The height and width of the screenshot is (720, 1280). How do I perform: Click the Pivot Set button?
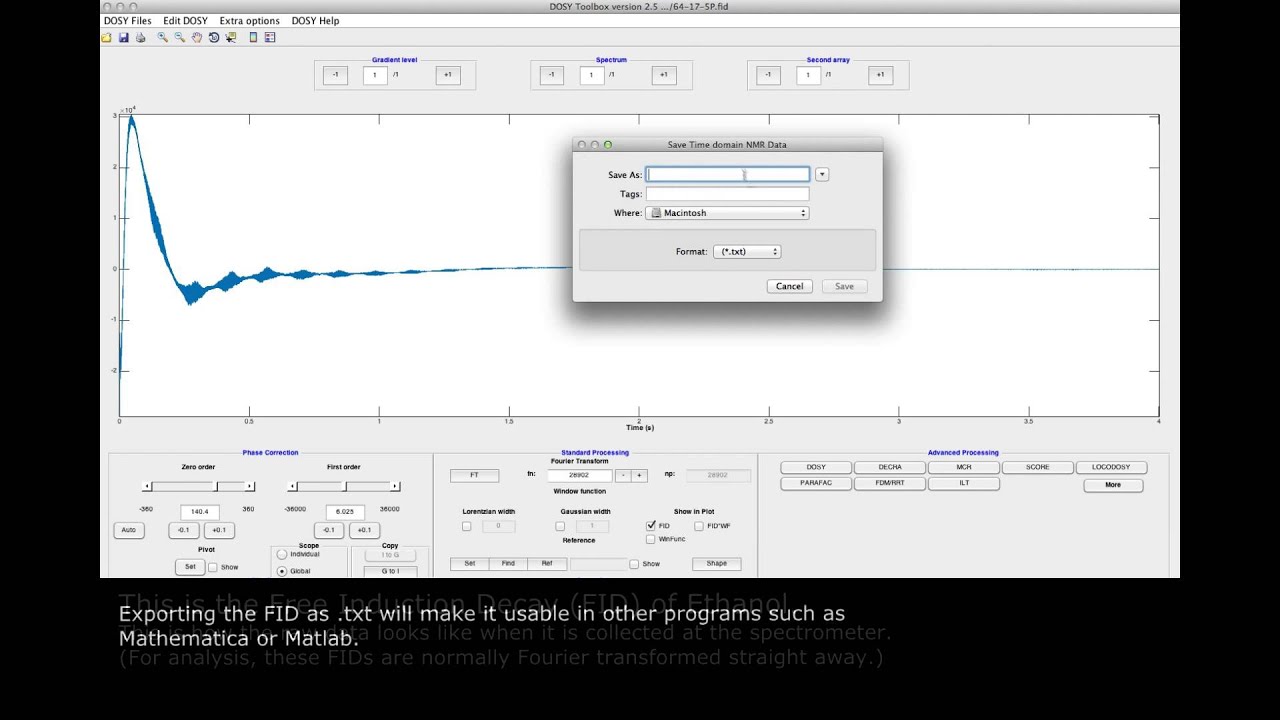point(190,567)
